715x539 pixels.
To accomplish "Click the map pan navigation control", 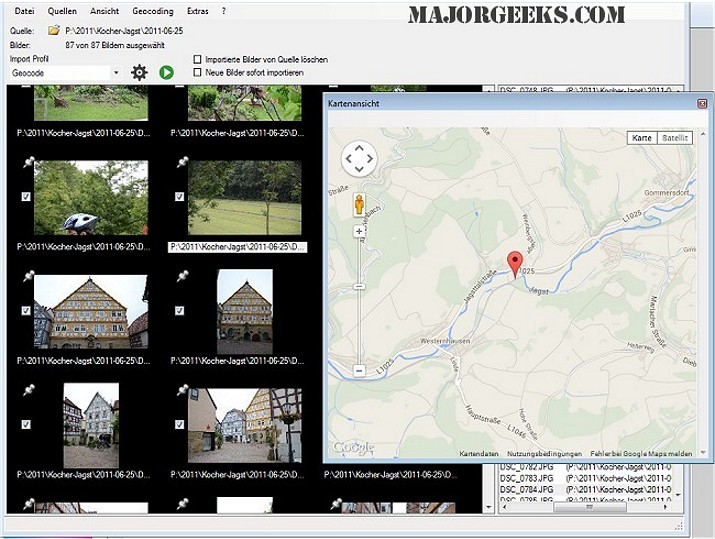I will [x=359, y=159].
